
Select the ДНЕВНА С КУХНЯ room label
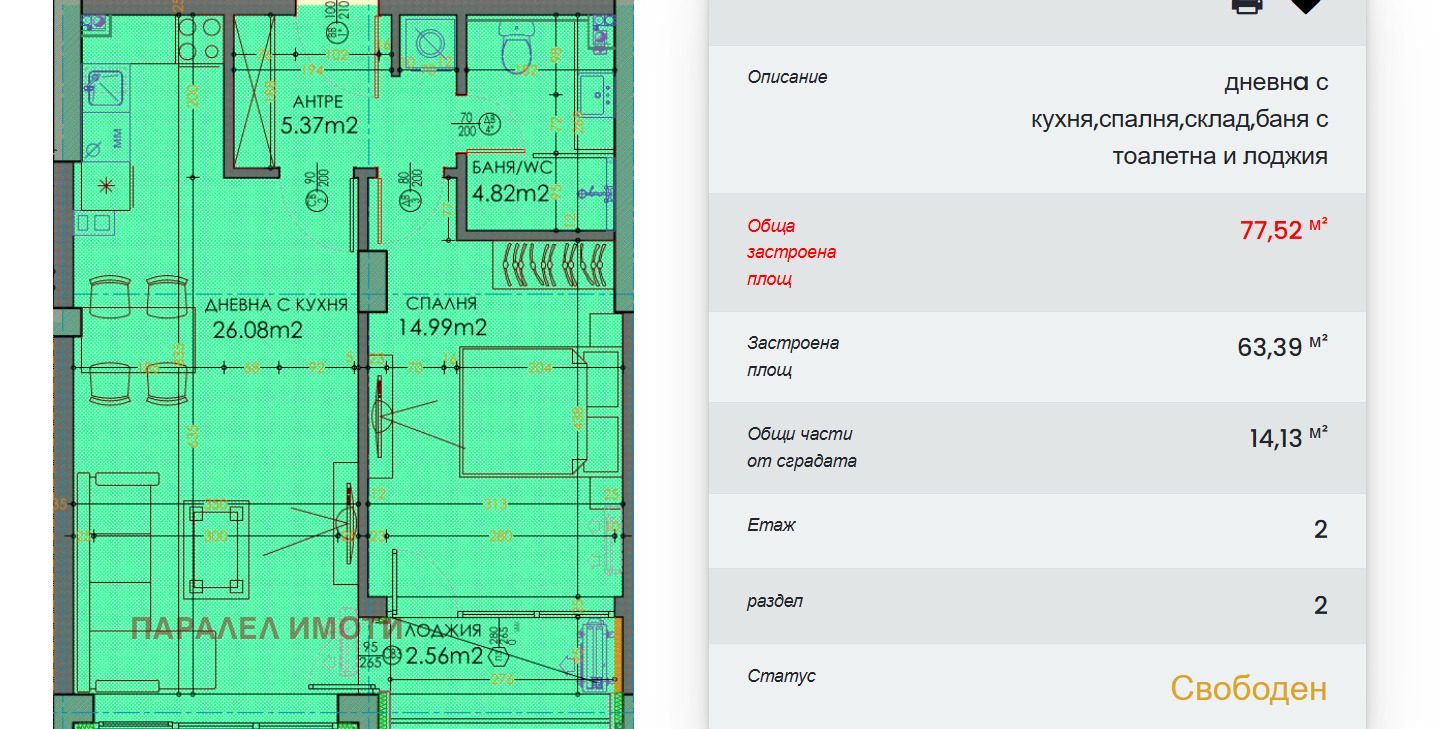(x=275, y=316)
